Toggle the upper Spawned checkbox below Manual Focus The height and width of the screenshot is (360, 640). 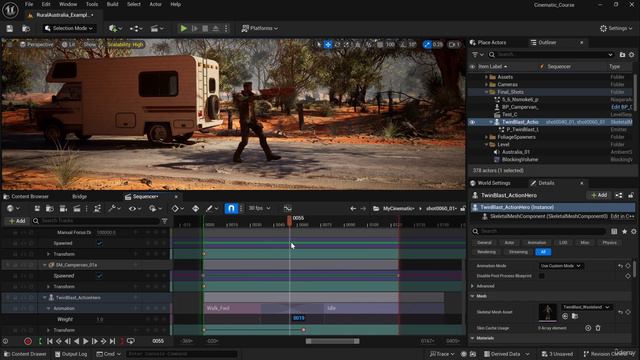100,243
